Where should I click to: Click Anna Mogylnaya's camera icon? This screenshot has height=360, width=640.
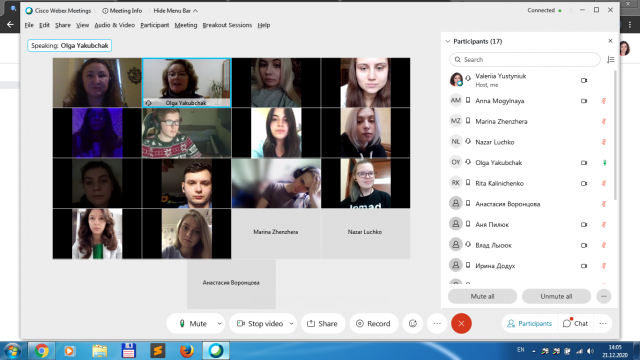pos(584,101)
